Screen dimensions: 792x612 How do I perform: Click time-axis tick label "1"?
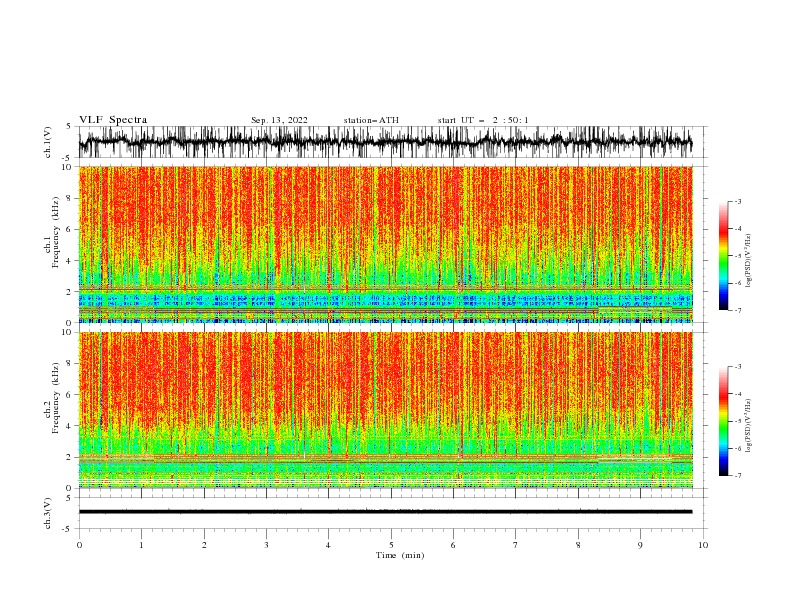[141, 545]
